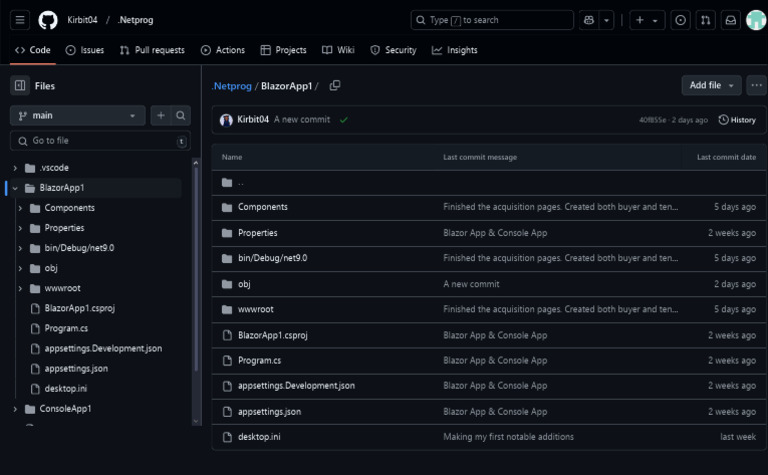Screen dimensions: 768x475
Task: Open the Copilot icon in header
Action: 589,20
